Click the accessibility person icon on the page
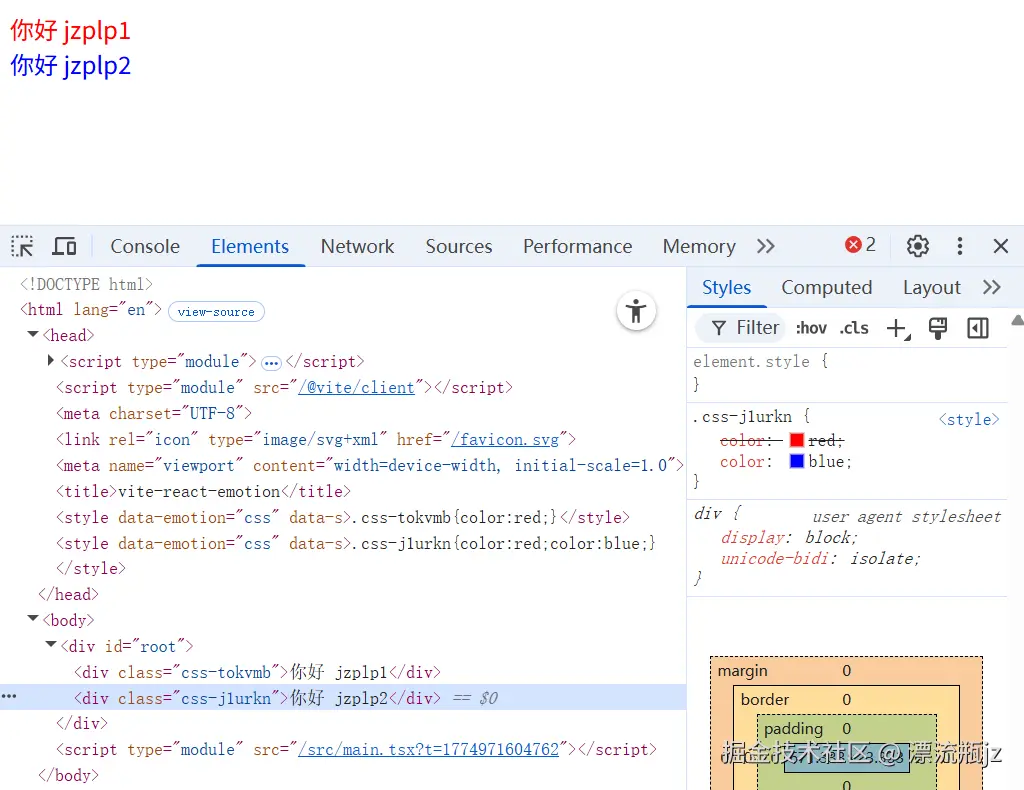 [x=637, y=311]
